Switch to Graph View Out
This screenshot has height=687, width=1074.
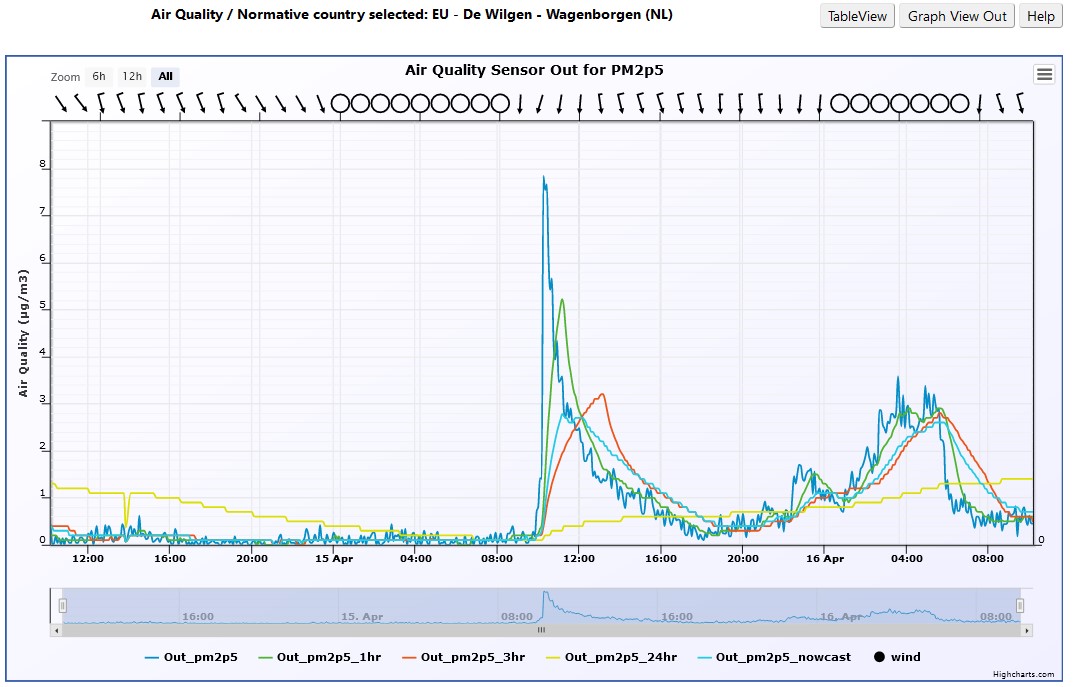pyautogui.click(x=957, y=16)
